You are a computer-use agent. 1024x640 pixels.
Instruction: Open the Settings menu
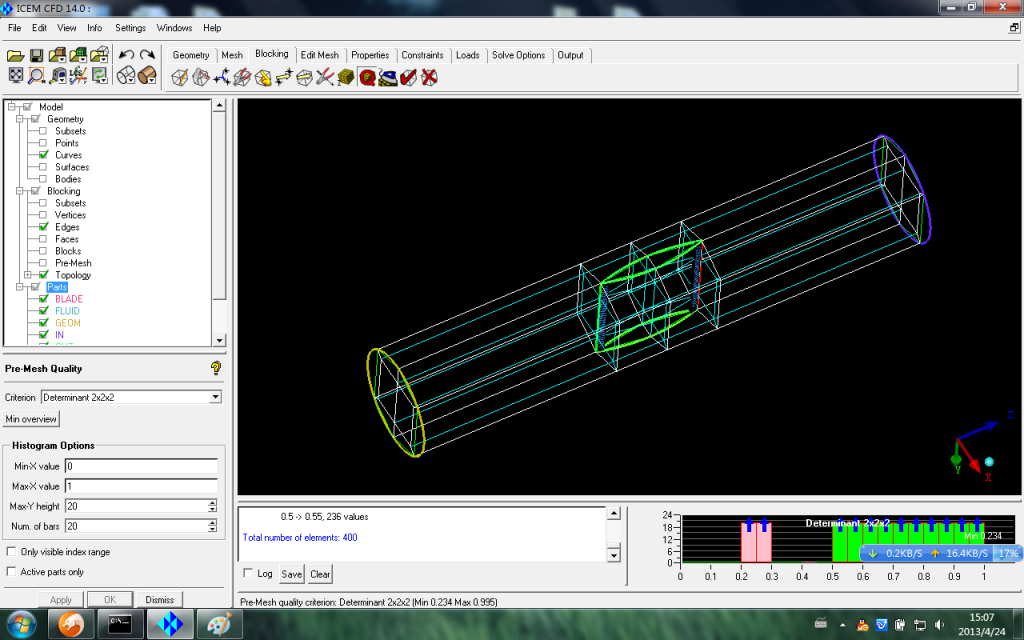tap(130, 28)
